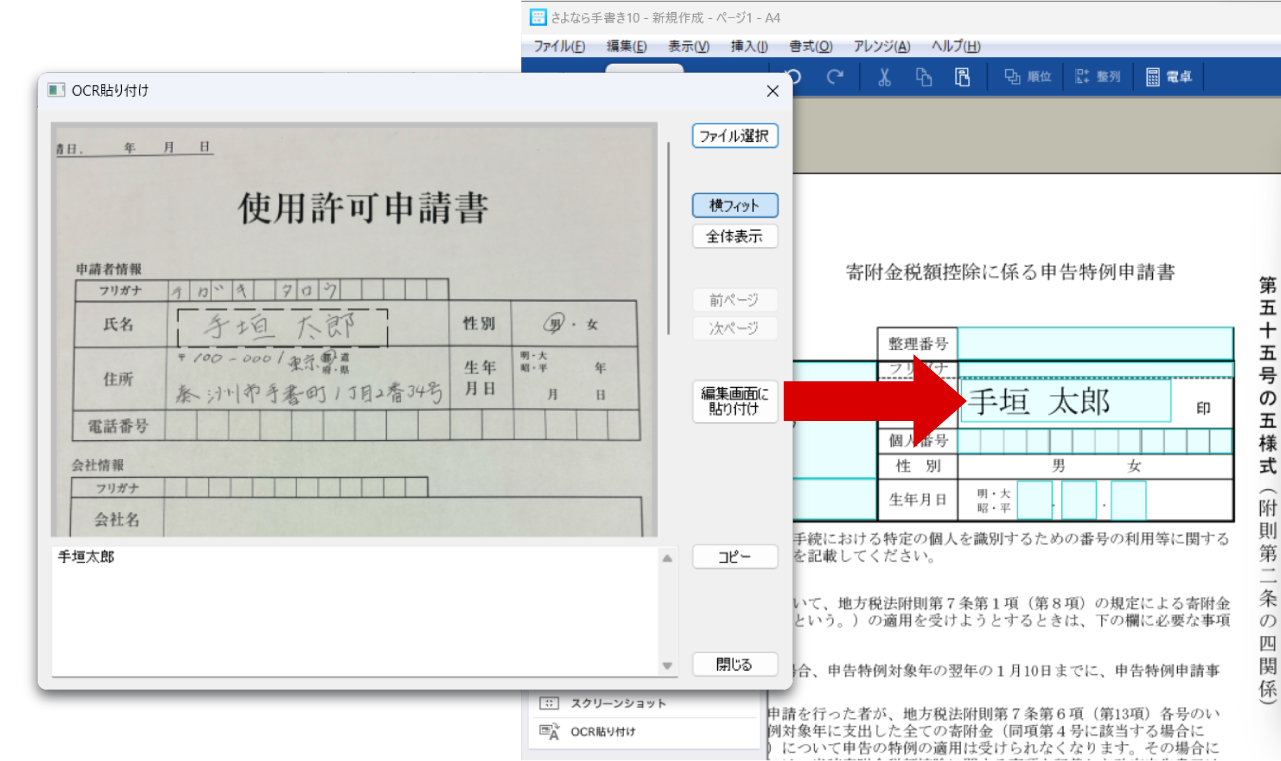Switch to 全体表示 full page view
The height and width of the screenshot is (761, 1281).
(x=734, y=236)
